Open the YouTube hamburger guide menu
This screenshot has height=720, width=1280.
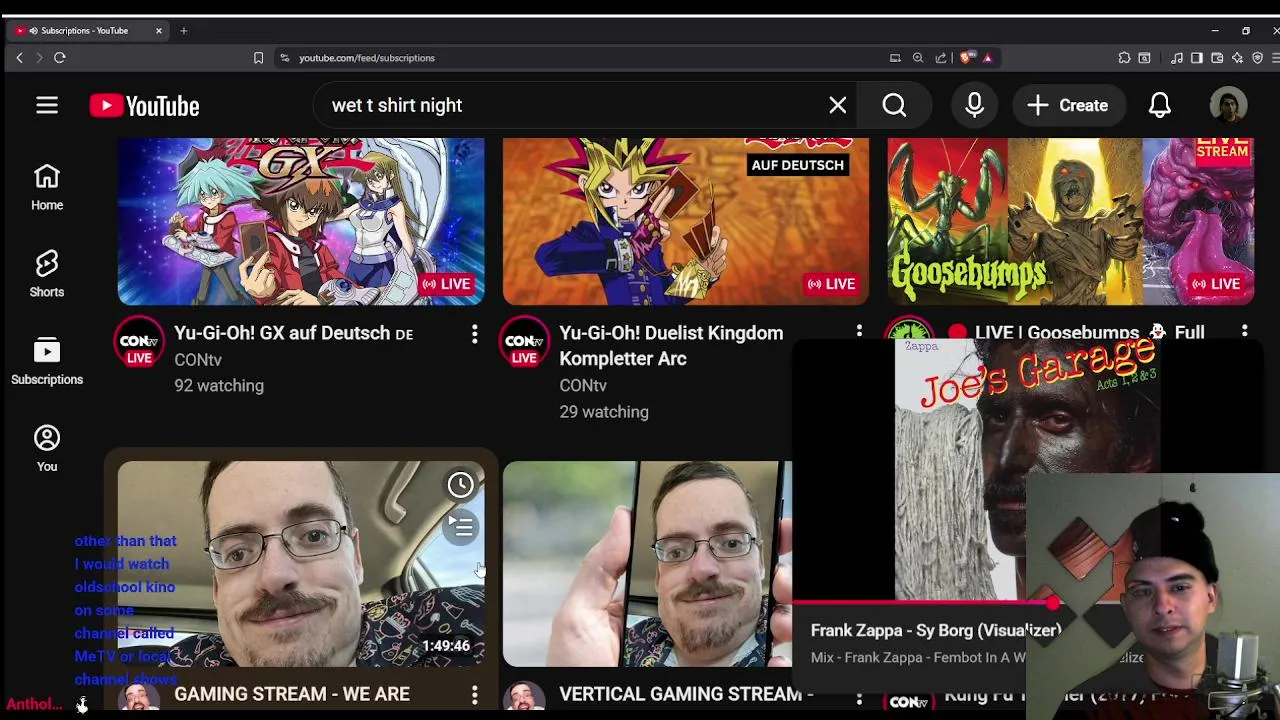(x=47, y=106)
